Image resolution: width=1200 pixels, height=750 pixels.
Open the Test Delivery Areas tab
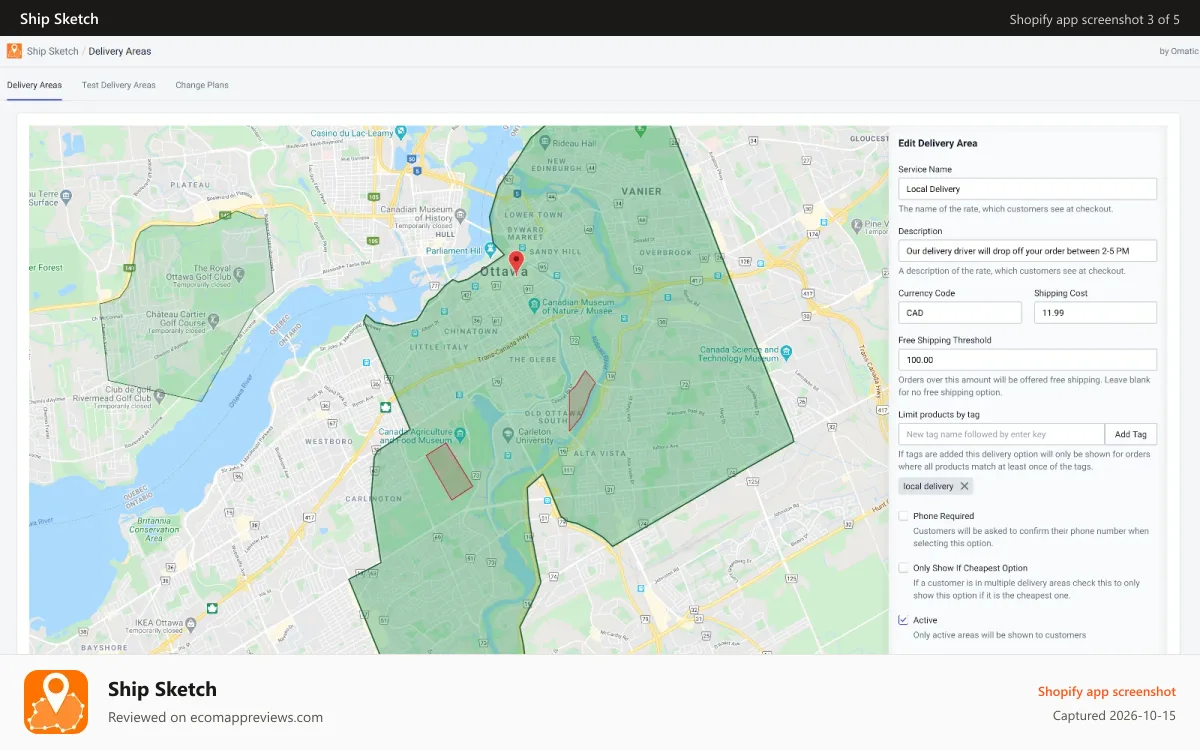pyautogui.click(x=119, y=85)
